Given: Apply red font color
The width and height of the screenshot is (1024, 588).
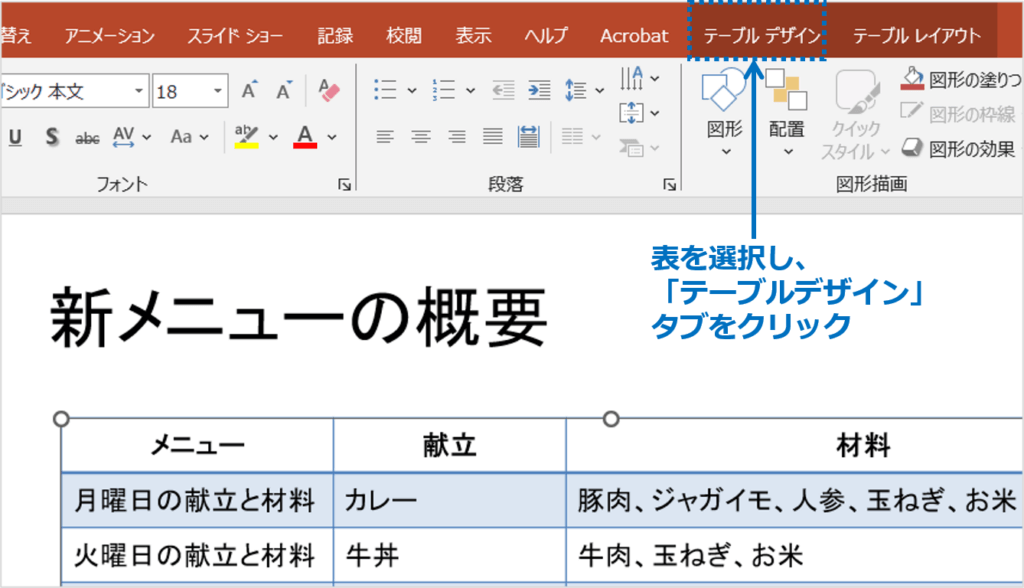Looking at the screenshot, I should (305, 137).
